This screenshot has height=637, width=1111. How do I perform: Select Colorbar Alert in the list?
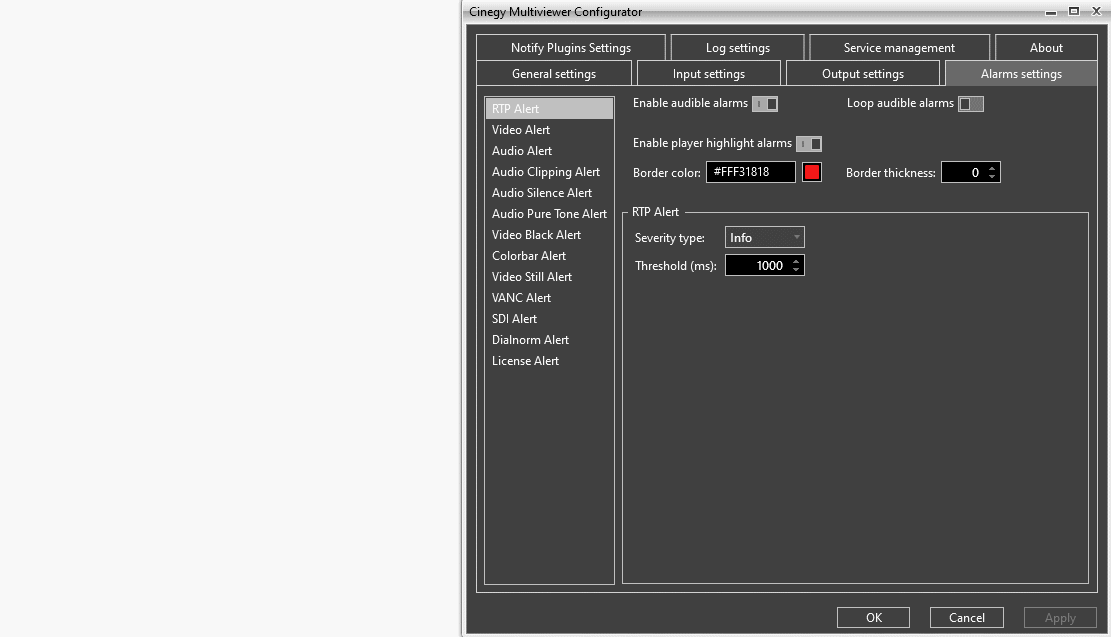point(549,256)
